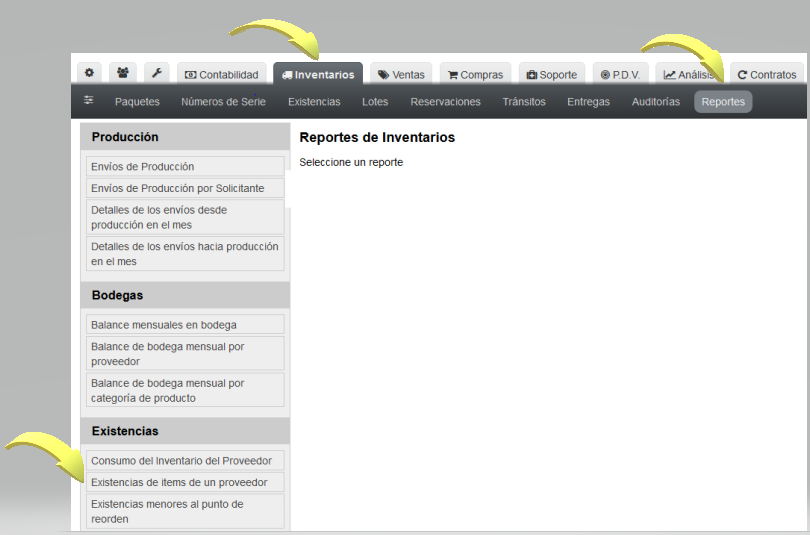Open Envíos de Producción por Solicitante report

click(185, 188)
